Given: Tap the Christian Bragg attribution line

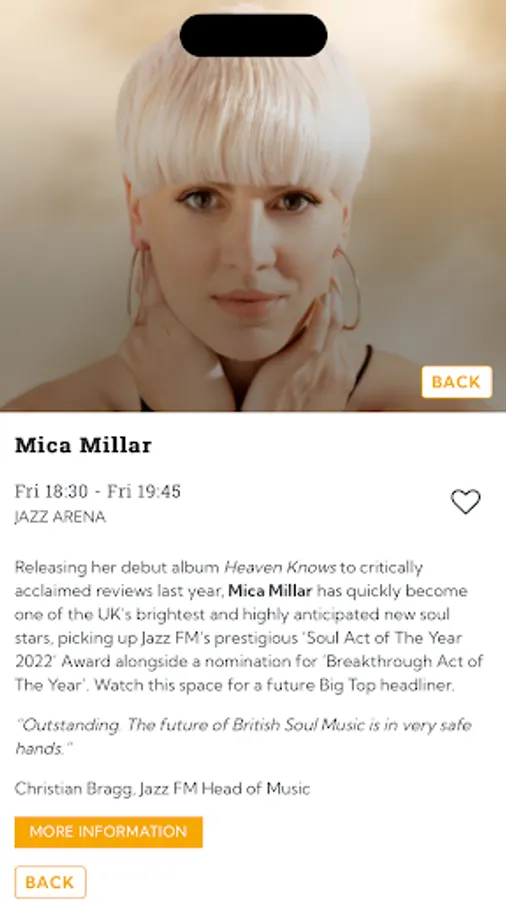Looking at the screenshot, I should coord(162,789).
